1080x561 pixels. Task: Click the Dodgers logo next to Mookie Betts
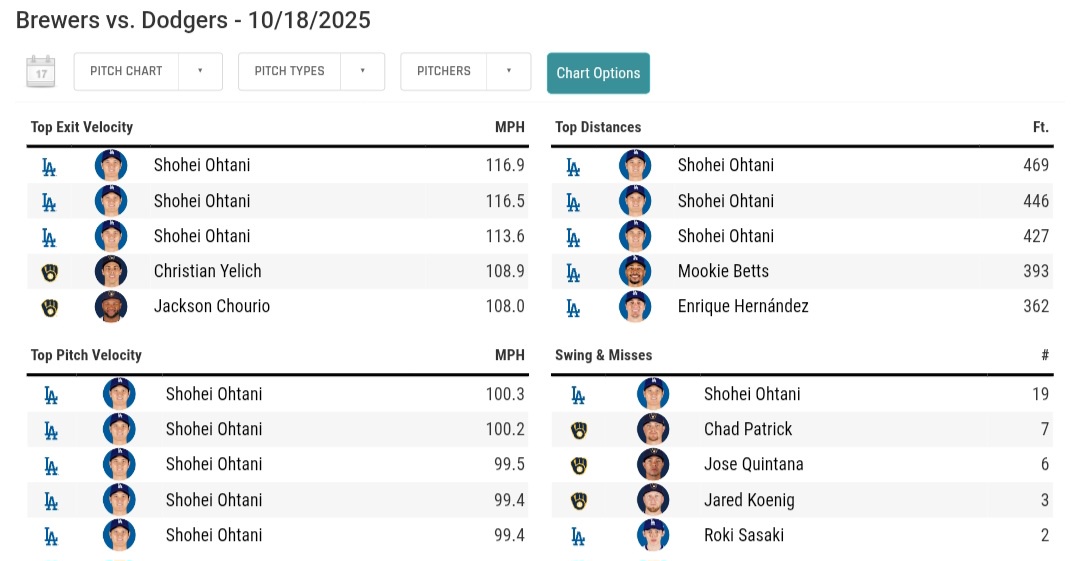pos(573,272)
